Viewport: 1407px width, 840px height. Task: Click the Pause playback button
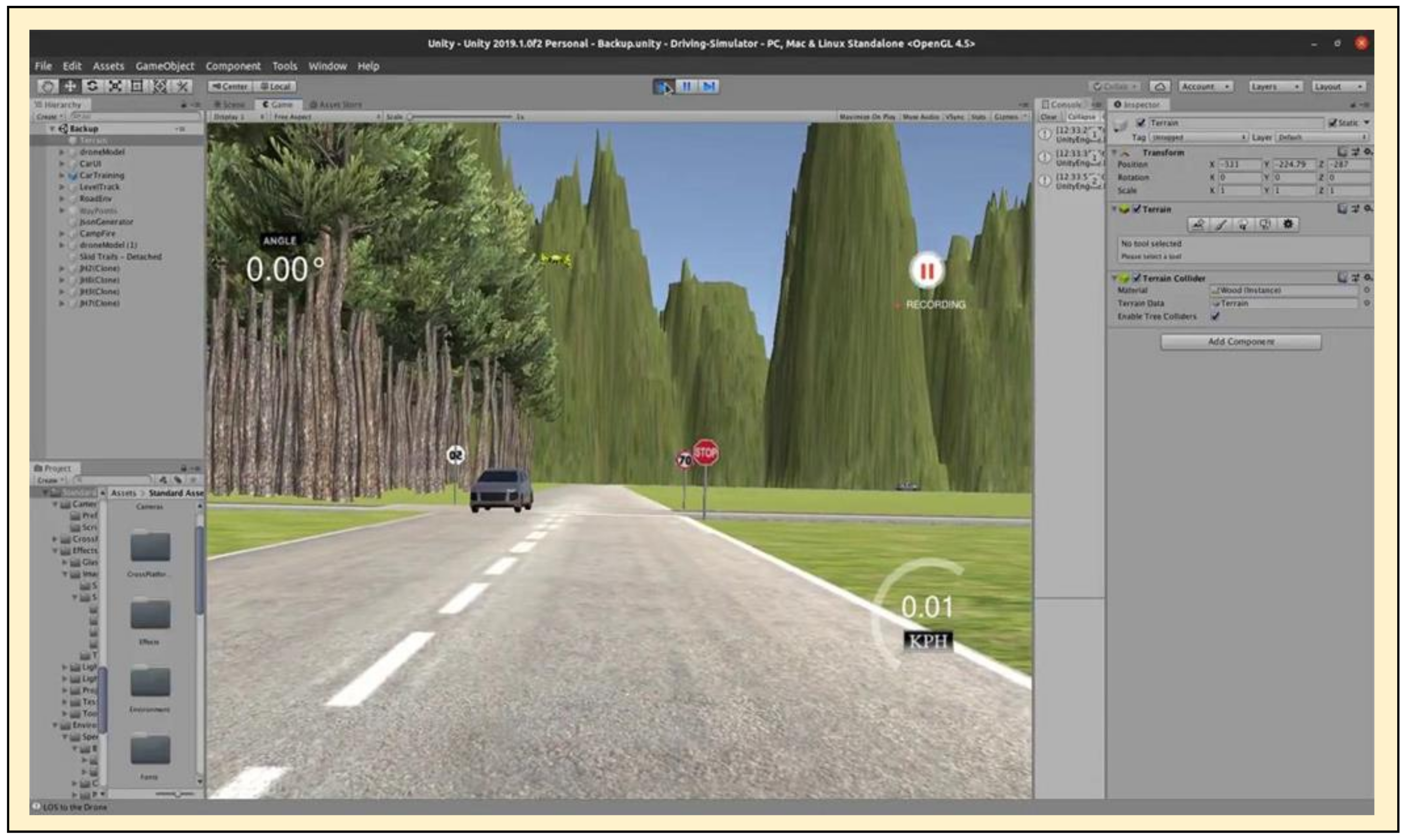[x=686, y=87]
